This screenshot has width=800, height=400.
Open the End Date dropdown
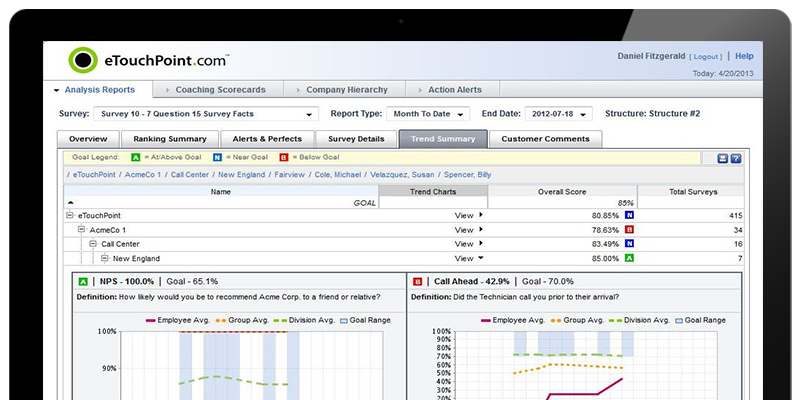tap(559, 114)
